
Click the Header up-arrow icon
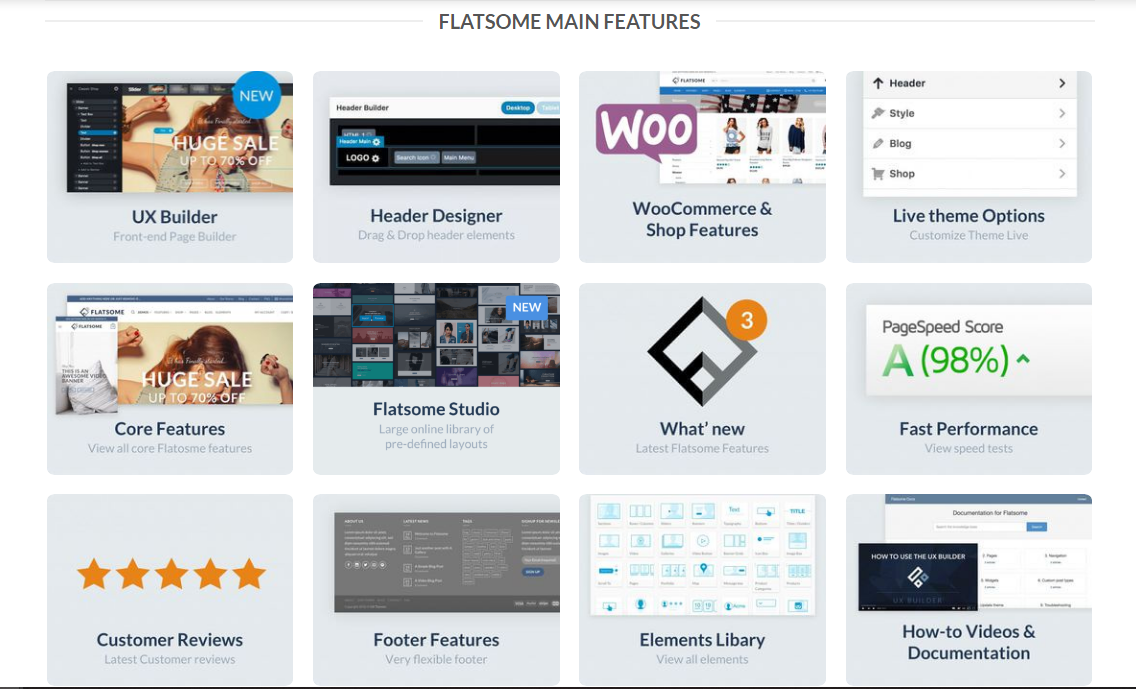click(878, 83)
